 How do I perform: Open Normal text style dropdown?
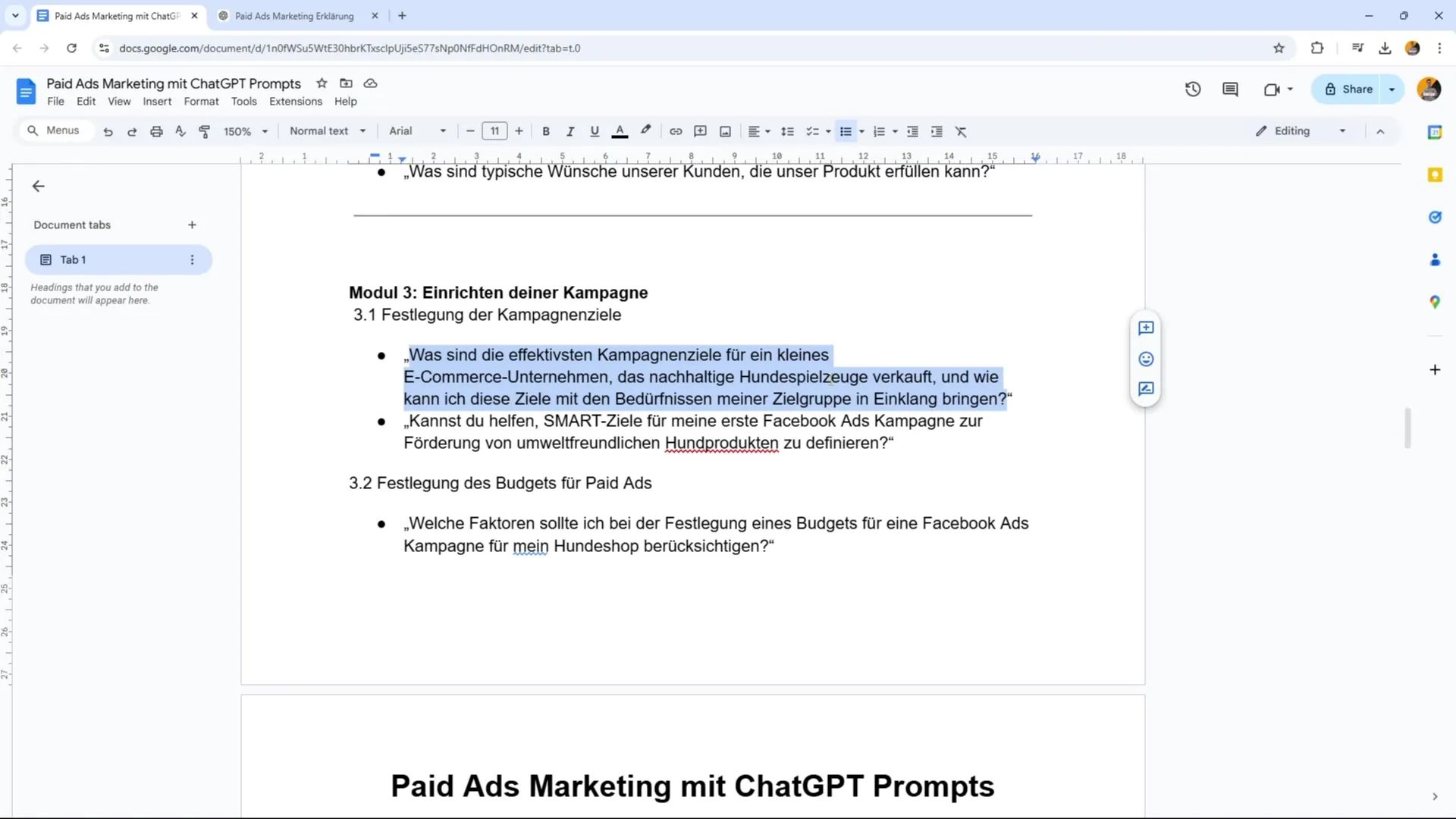tap(328, 131)
